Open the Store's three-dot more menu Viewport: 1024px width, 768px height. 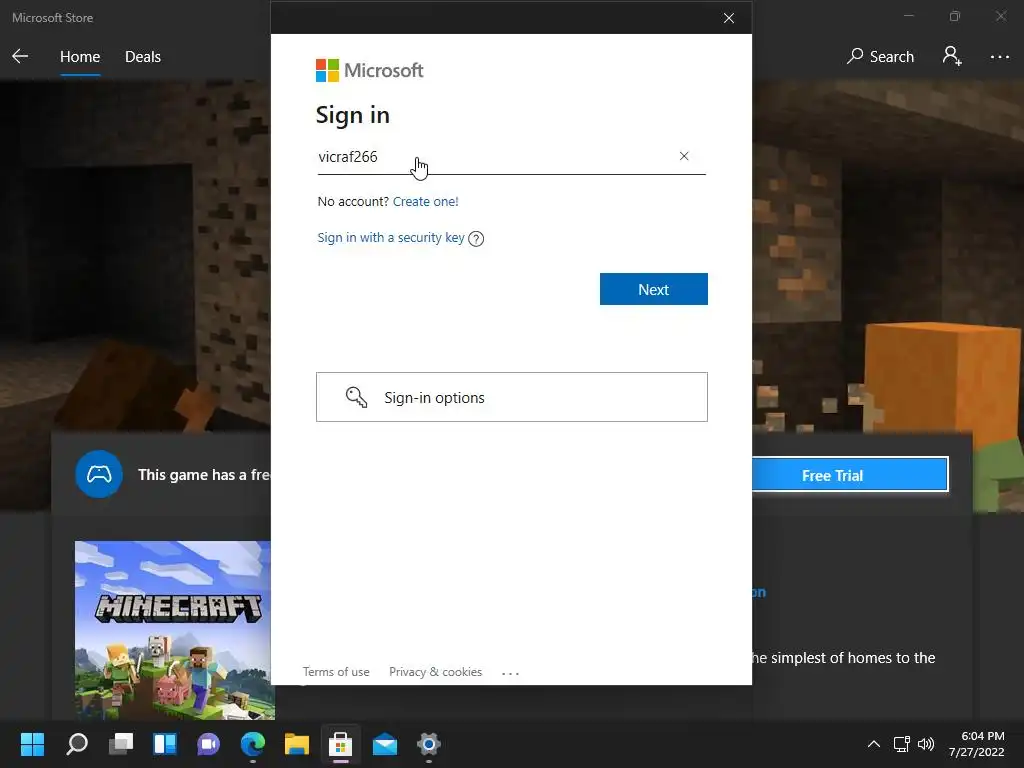coord(999,57)
